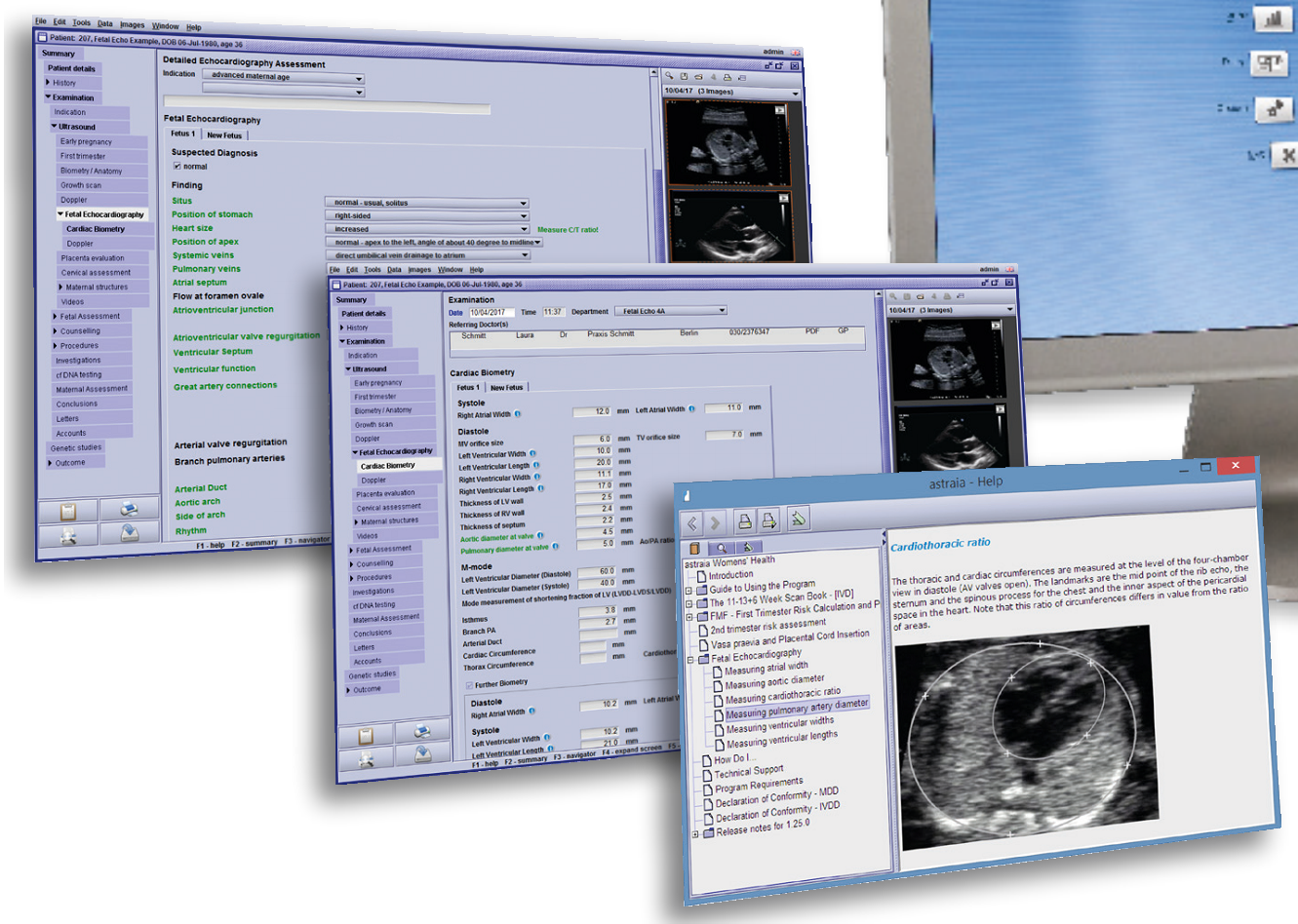Click the printer button at bottom of back window sidebar
Viewport: 1298px width, 924px height.
click(x=129, y=510)
